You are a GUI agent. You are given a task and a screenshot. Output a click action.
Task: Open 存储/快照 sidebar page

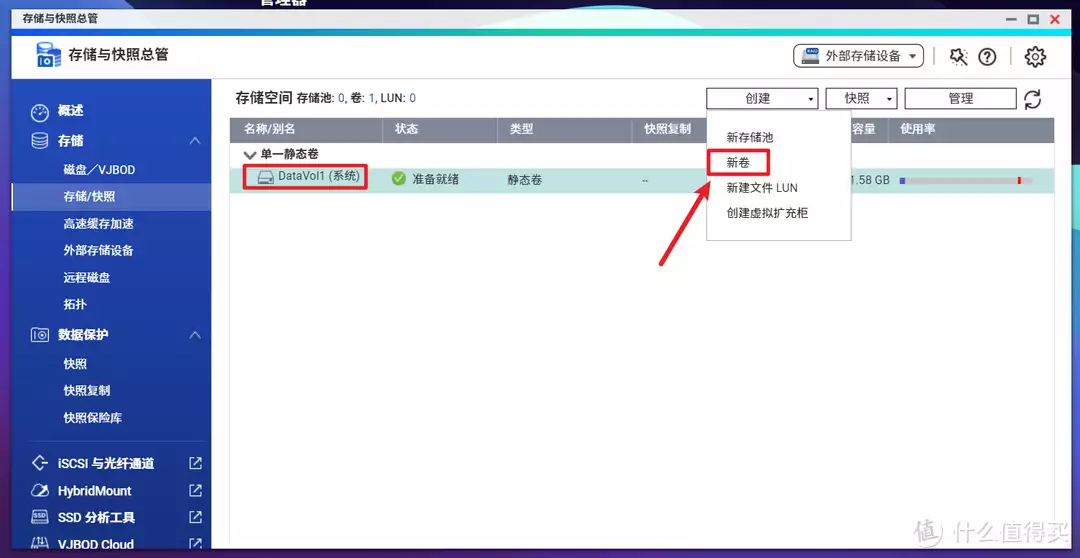tap(90, 196)
